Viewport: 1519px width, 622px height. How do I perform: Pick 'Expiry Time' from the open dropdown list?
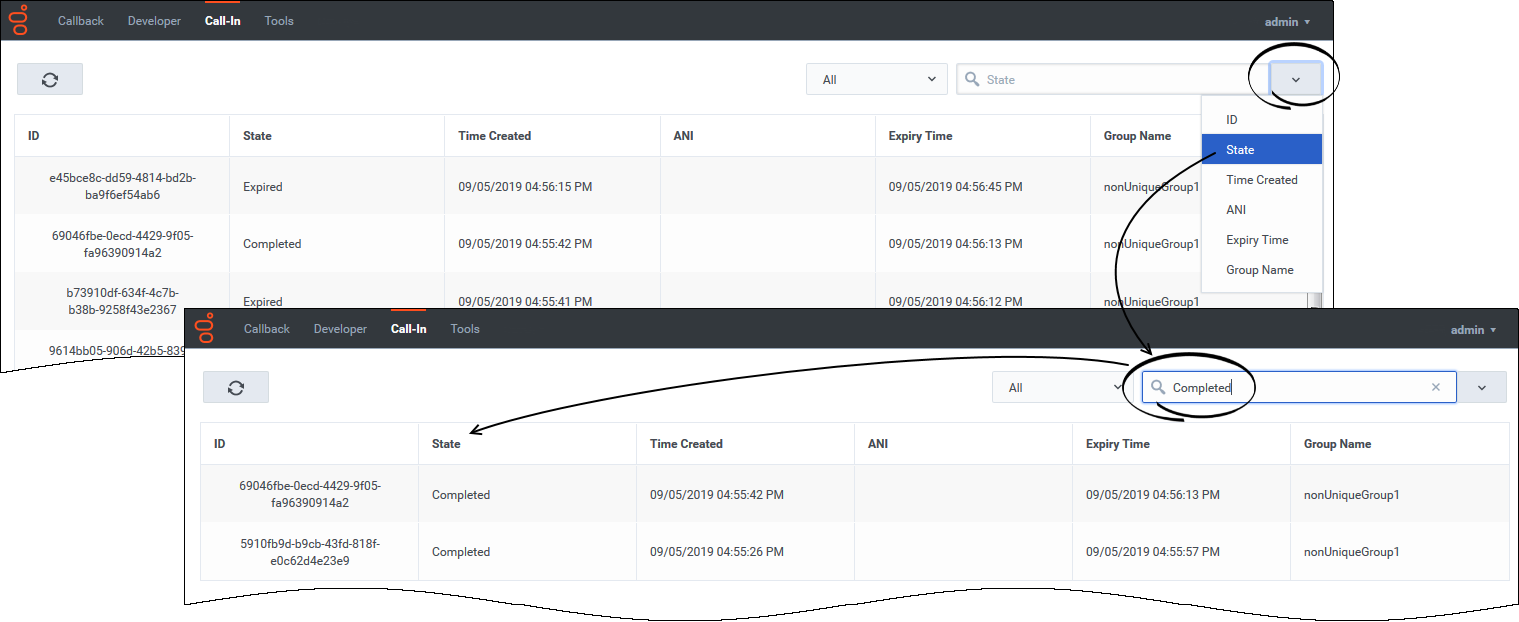pyautogui.click(x=1257, y=240)
